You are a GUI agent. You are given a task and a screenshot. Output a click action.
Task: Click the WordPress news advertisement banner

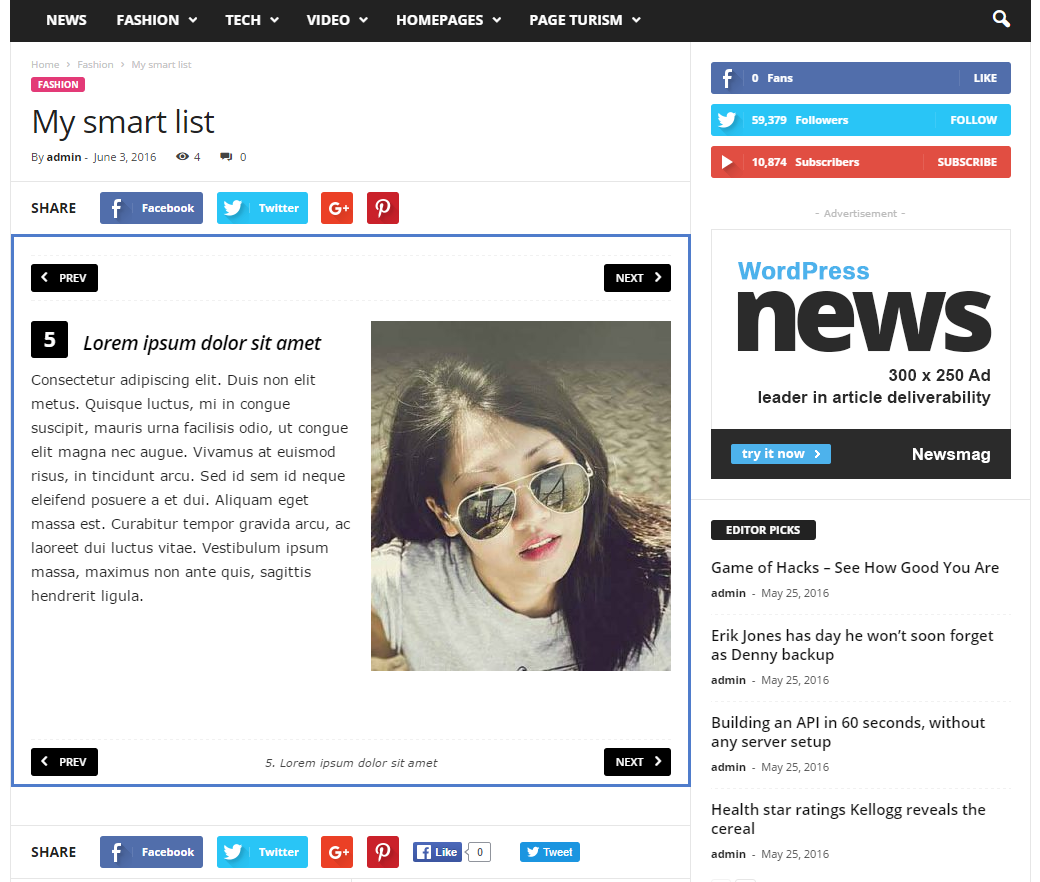(x=861, y=354)
